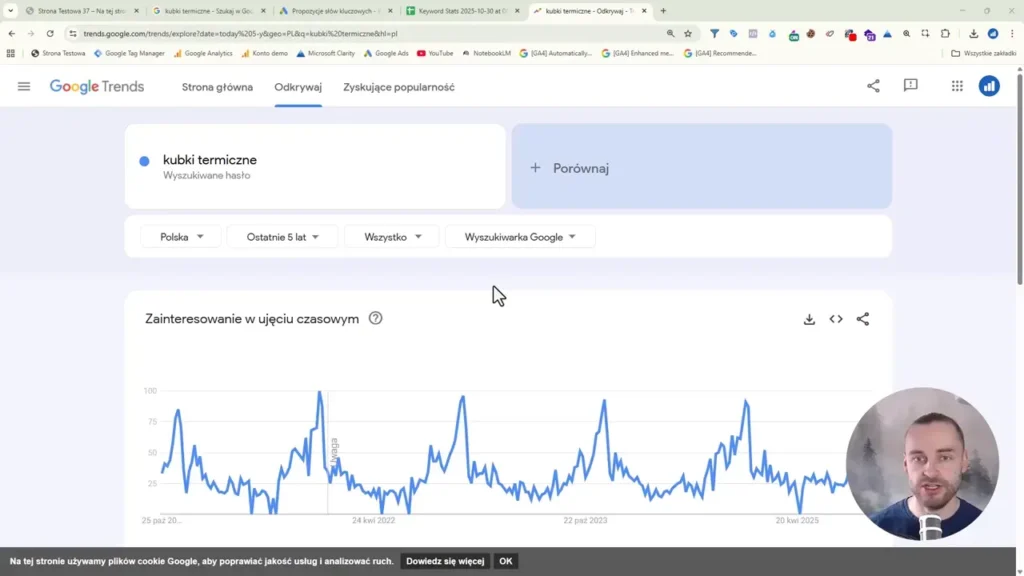Viewport: 1024px width, 576px height.
Task: Open the Google account avatar
Action: click(989, 86)
